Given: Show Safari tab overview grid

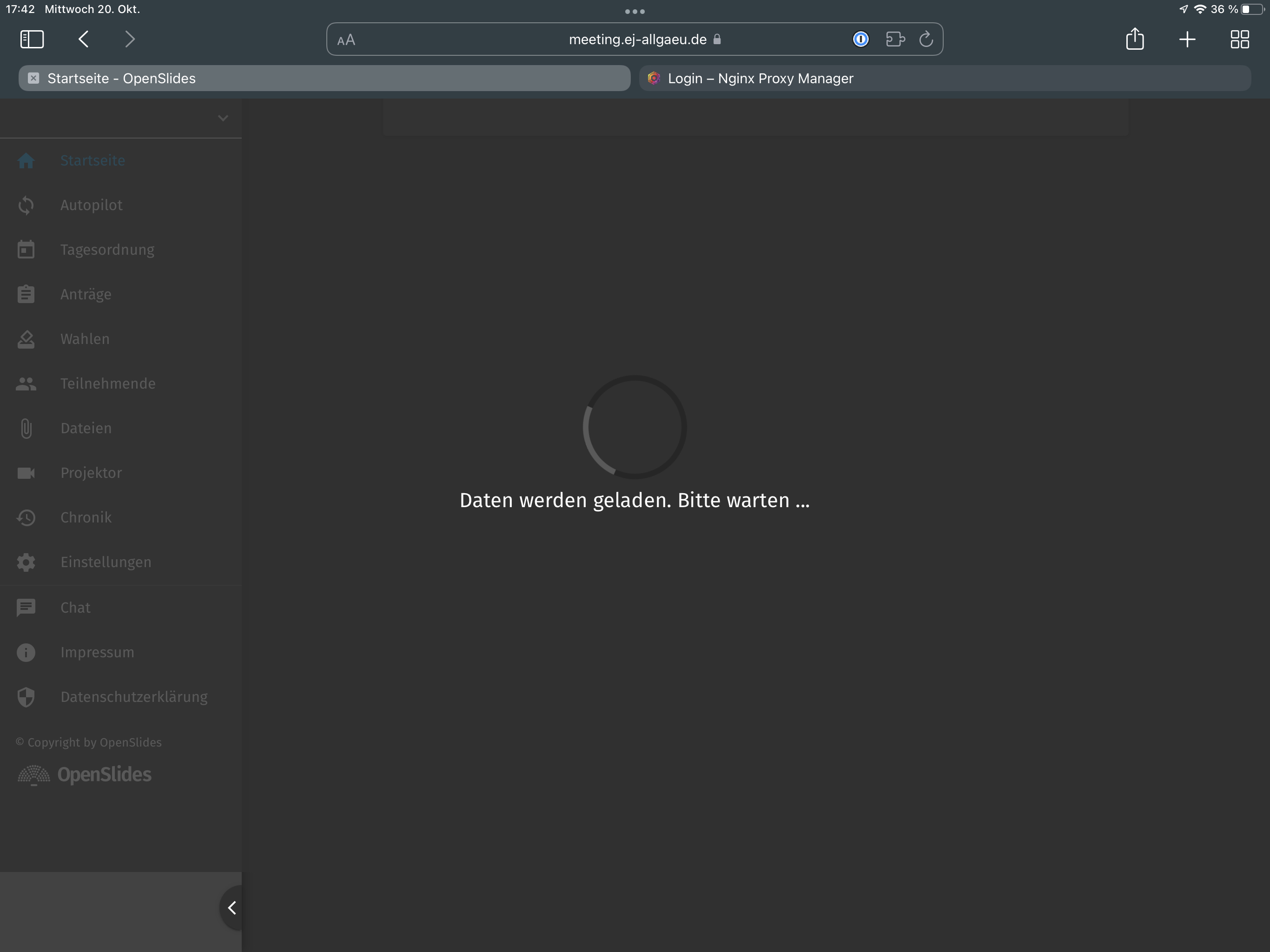Looking at the screenshot, I should click(1240, 39).
